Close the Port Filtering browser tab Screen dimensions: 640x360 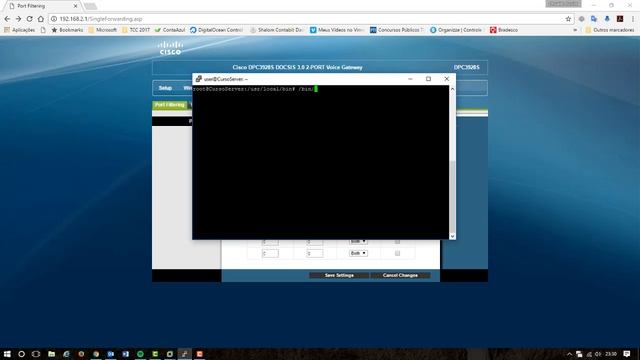[x=75, y=6]
